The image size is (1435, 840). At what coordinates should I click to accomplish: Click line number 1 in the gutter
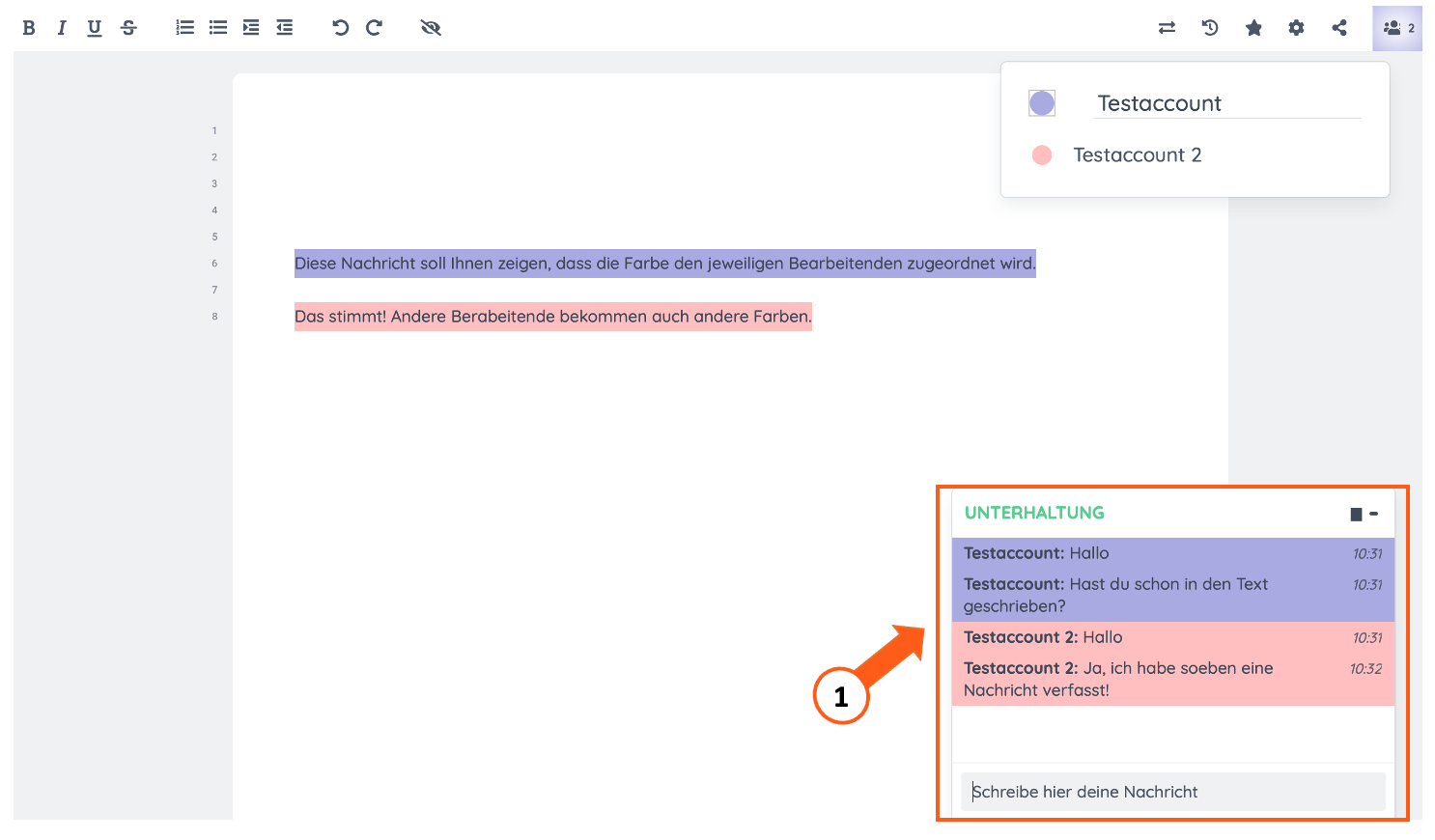tap(214, 130)
